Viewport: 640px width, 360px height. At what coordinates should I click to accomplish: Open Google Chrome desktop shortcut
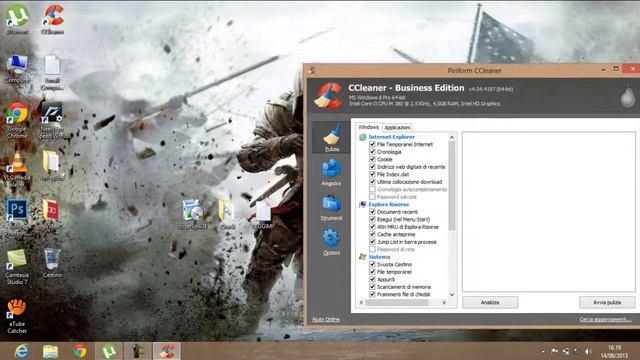coord(17,120)
